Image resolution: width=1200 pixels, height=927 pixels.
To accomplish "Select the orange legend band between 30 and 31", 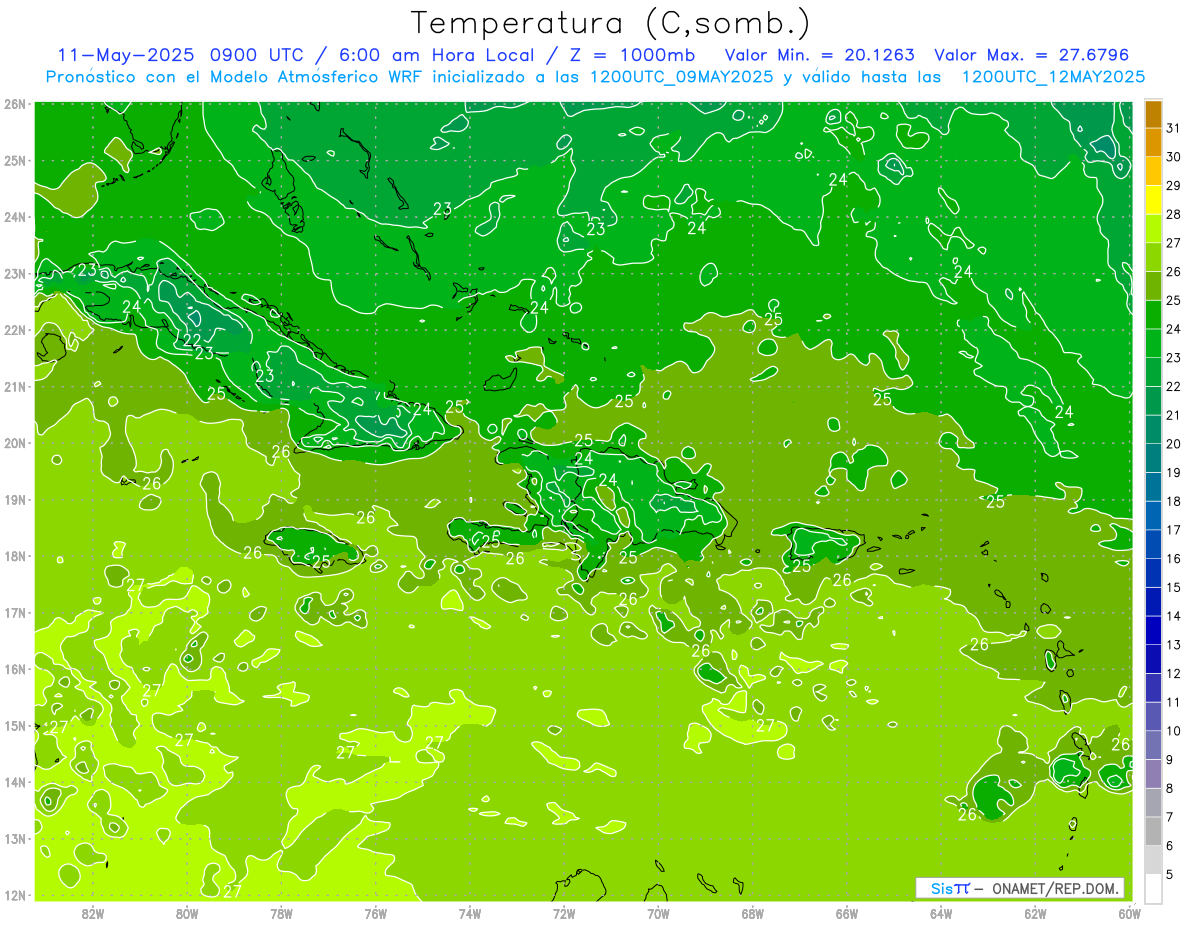I will point(1153,143).
